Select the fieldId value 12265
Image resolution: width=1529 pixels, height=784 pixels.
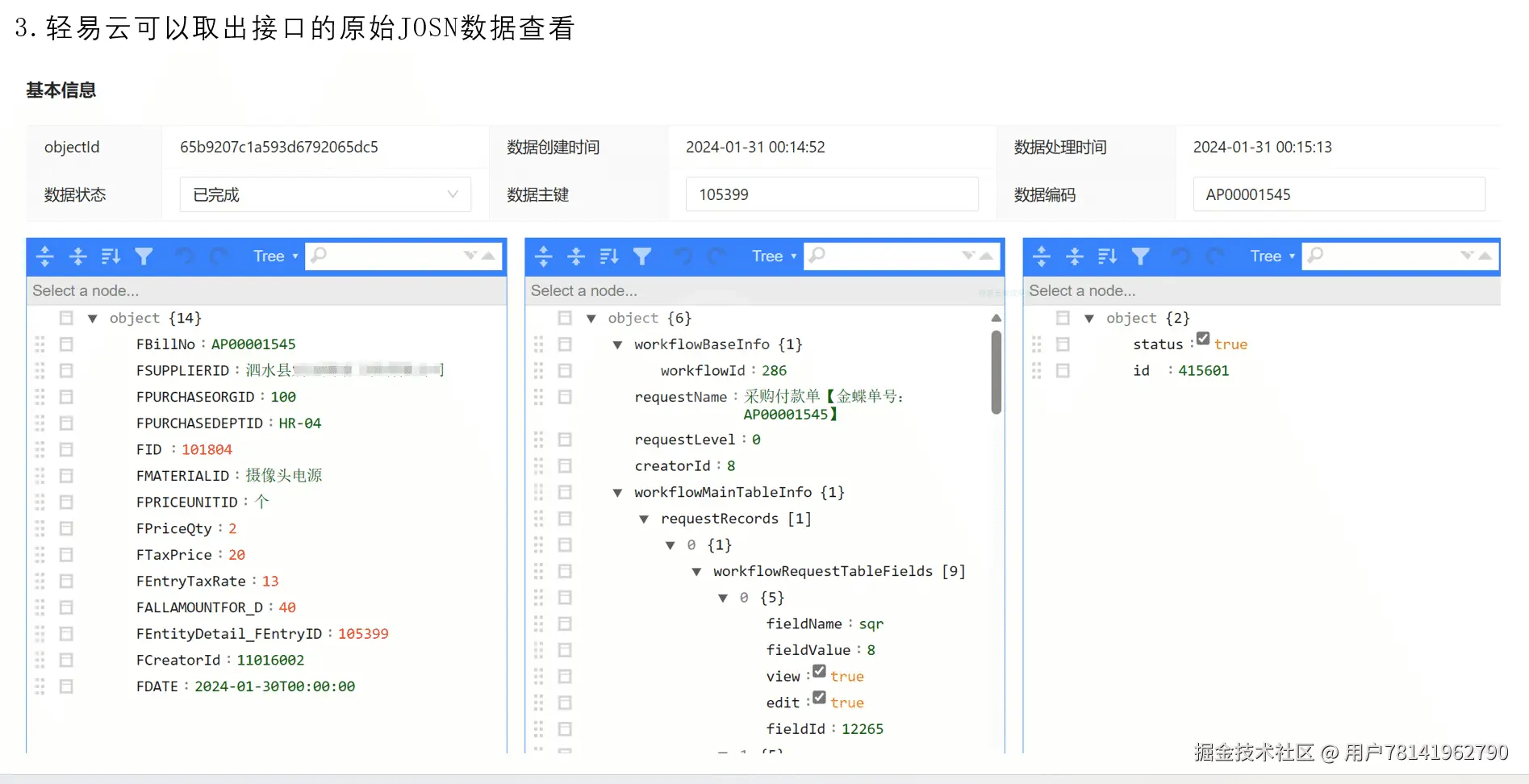pyautogui.click(x=863, y=729)
